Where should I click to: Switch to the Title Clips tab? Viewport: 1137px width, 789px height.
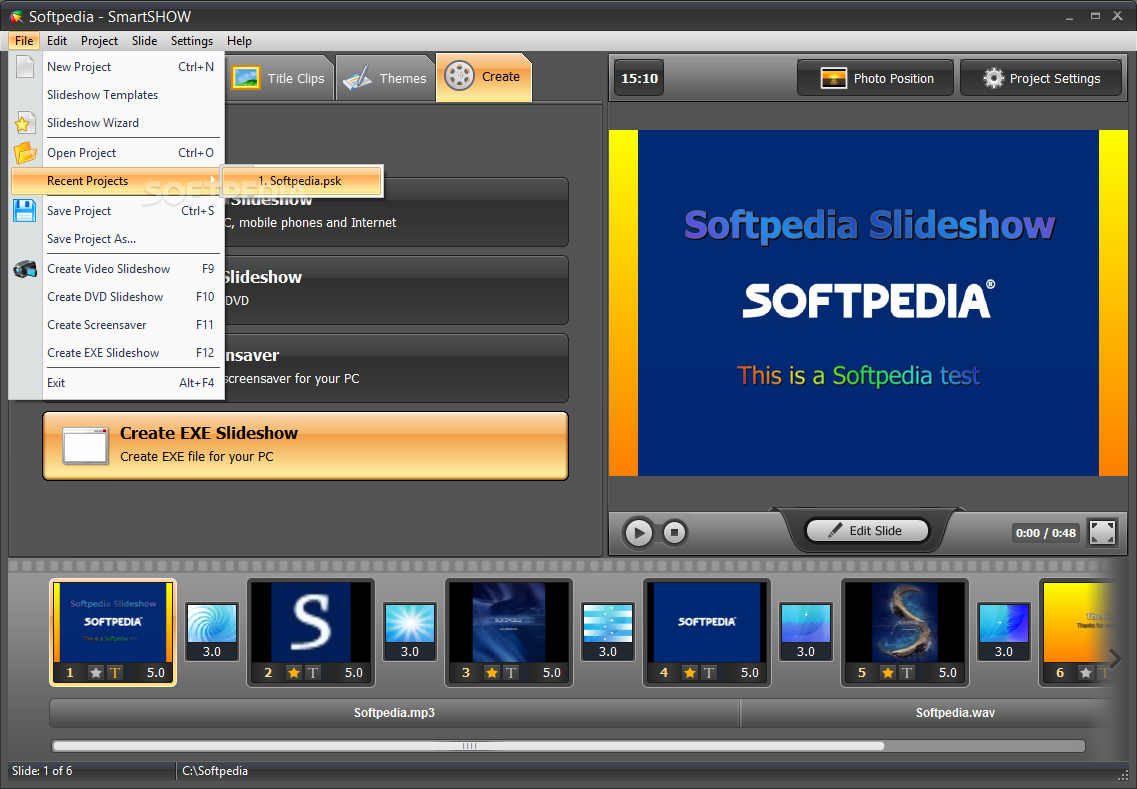click(x=278, y=78)
